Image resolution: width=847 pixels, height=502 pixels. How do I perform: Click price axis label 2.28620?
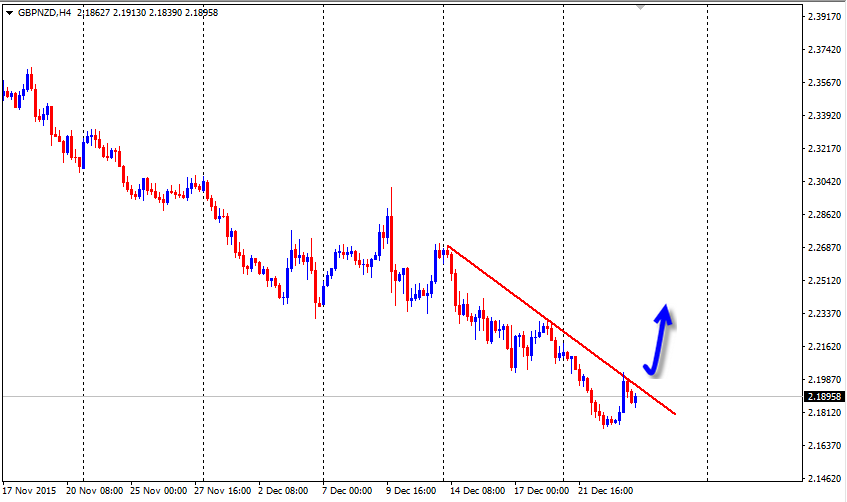(824, 215)
